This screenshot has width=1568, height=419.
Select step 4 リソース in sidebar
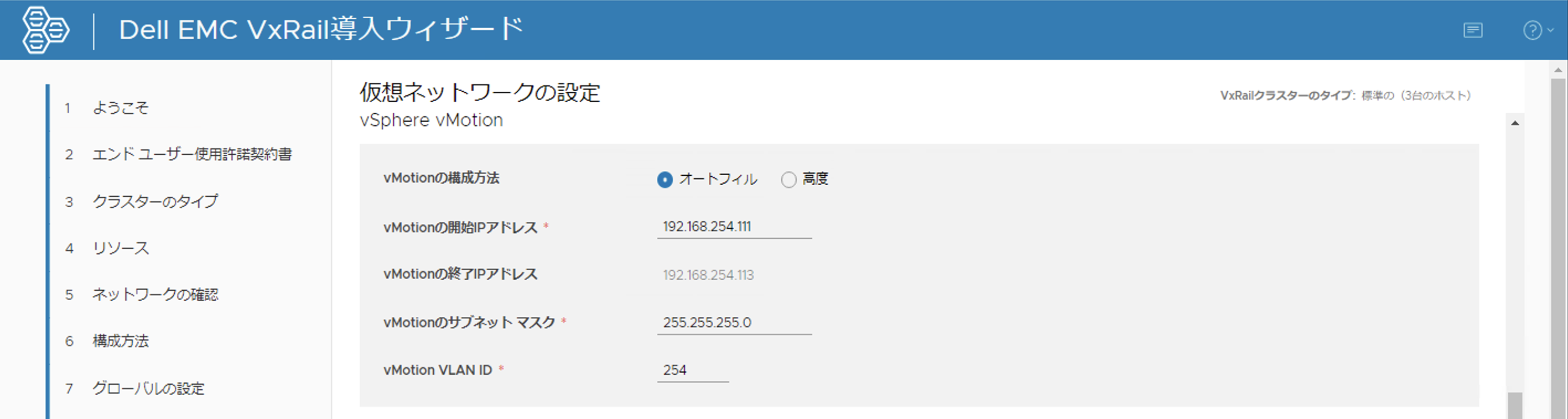coord(121,248)
